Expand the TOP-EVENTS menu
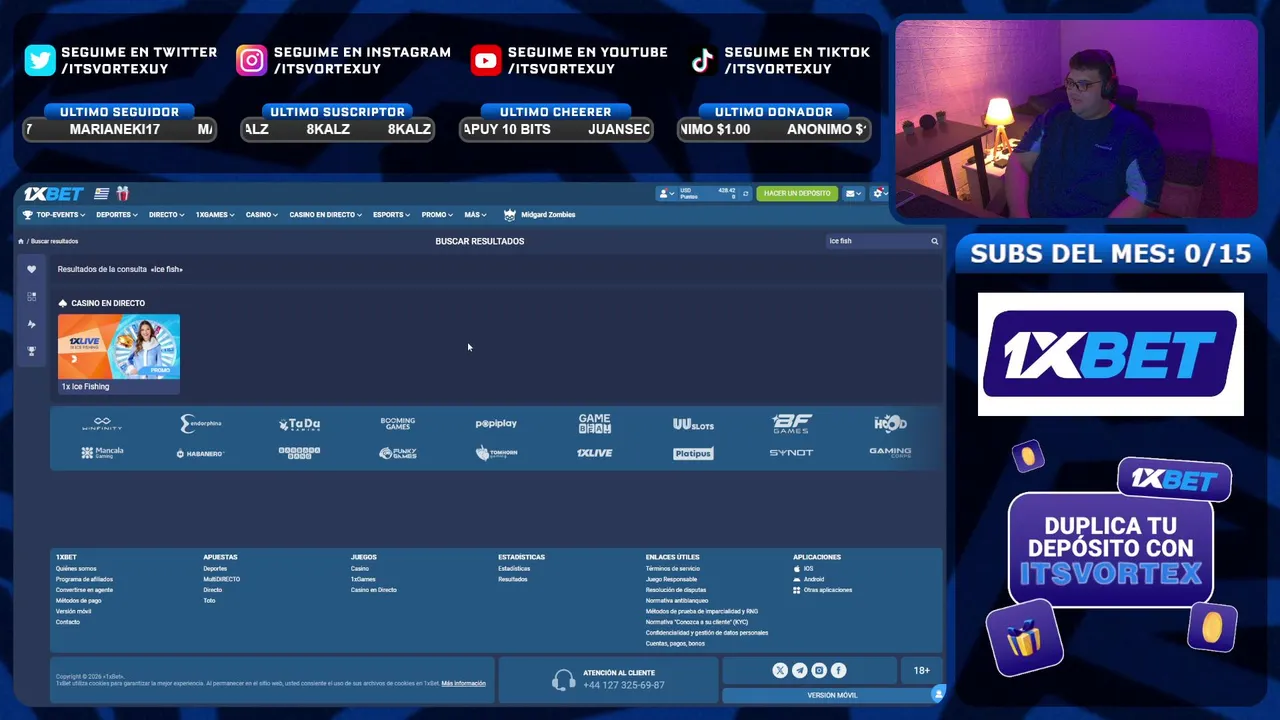The image size is (1280, 720). [x=54, y=215]
